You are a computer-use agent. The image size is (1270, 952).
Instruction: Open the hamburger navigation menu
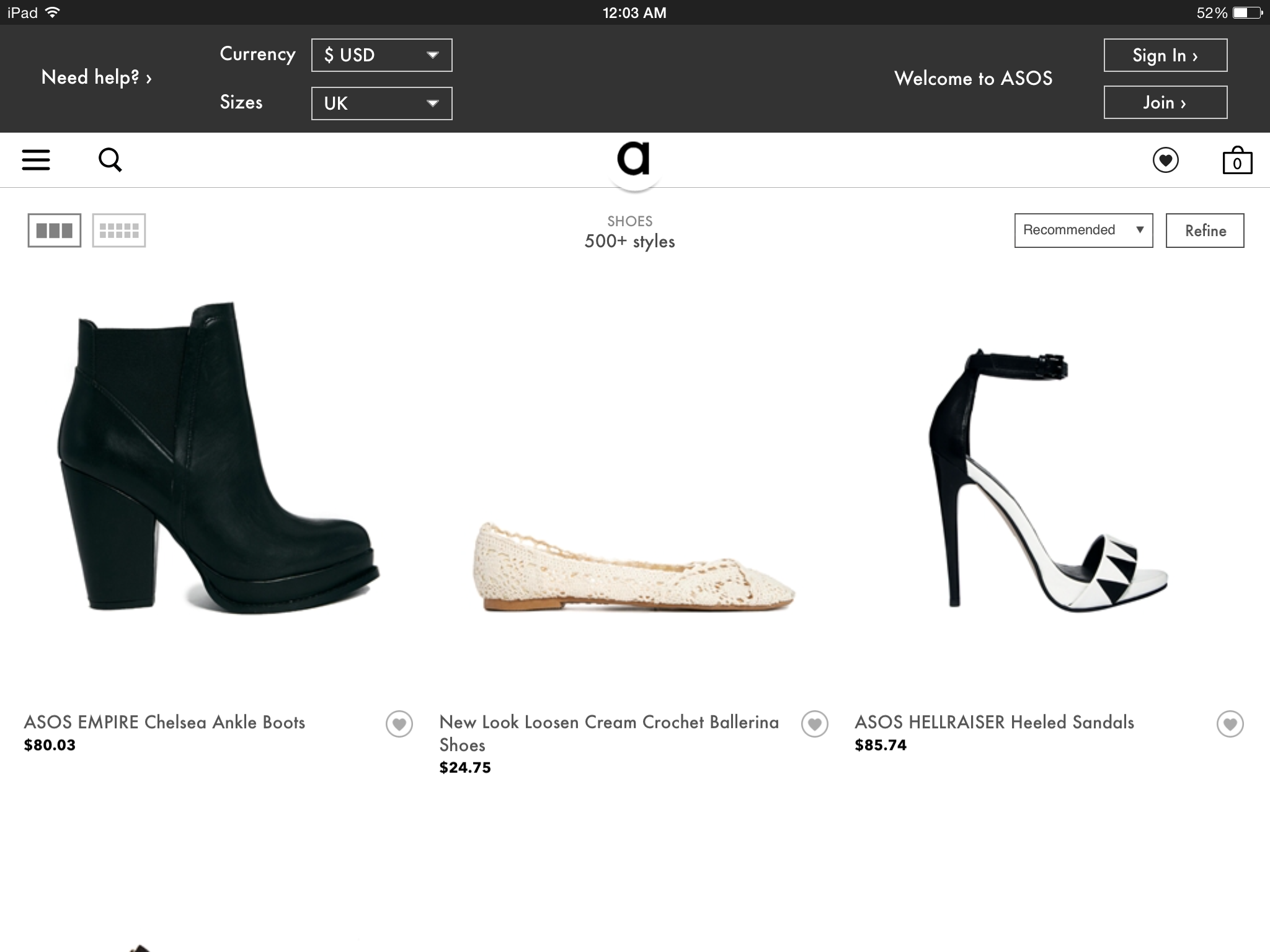tap(36, 160)
